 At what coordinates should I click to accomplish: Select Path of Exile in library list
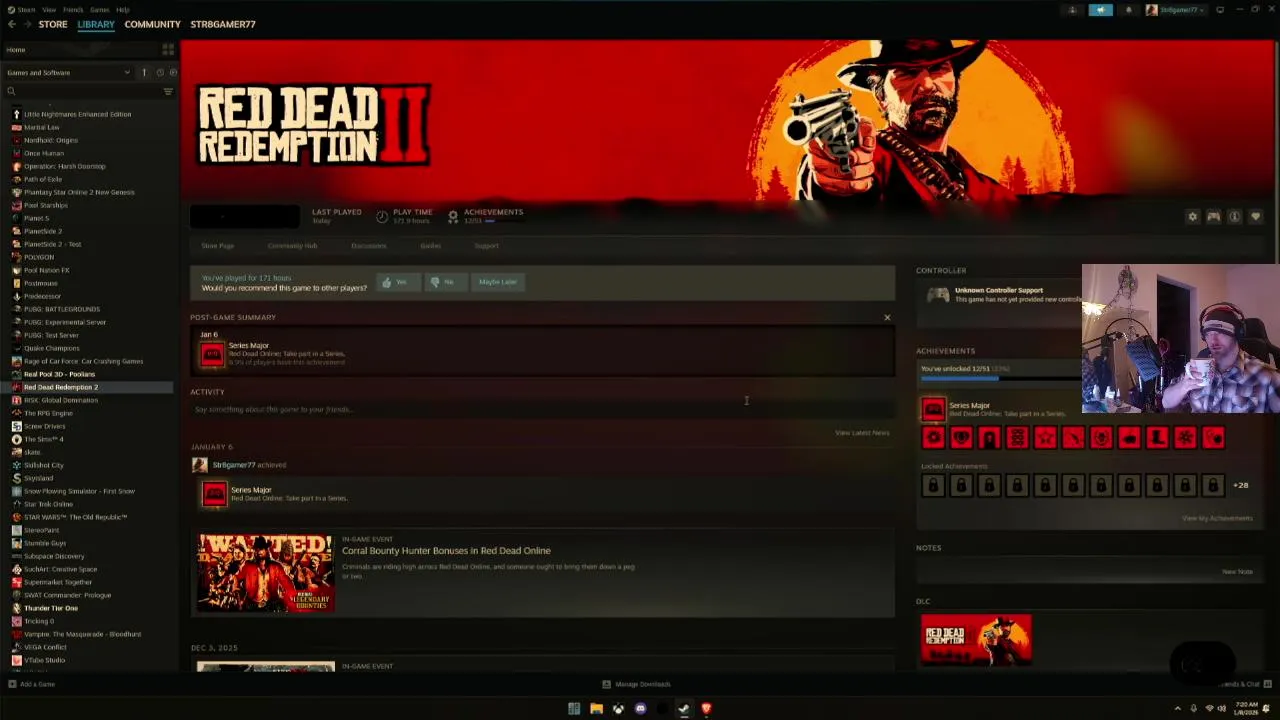[x=43, y=179]
